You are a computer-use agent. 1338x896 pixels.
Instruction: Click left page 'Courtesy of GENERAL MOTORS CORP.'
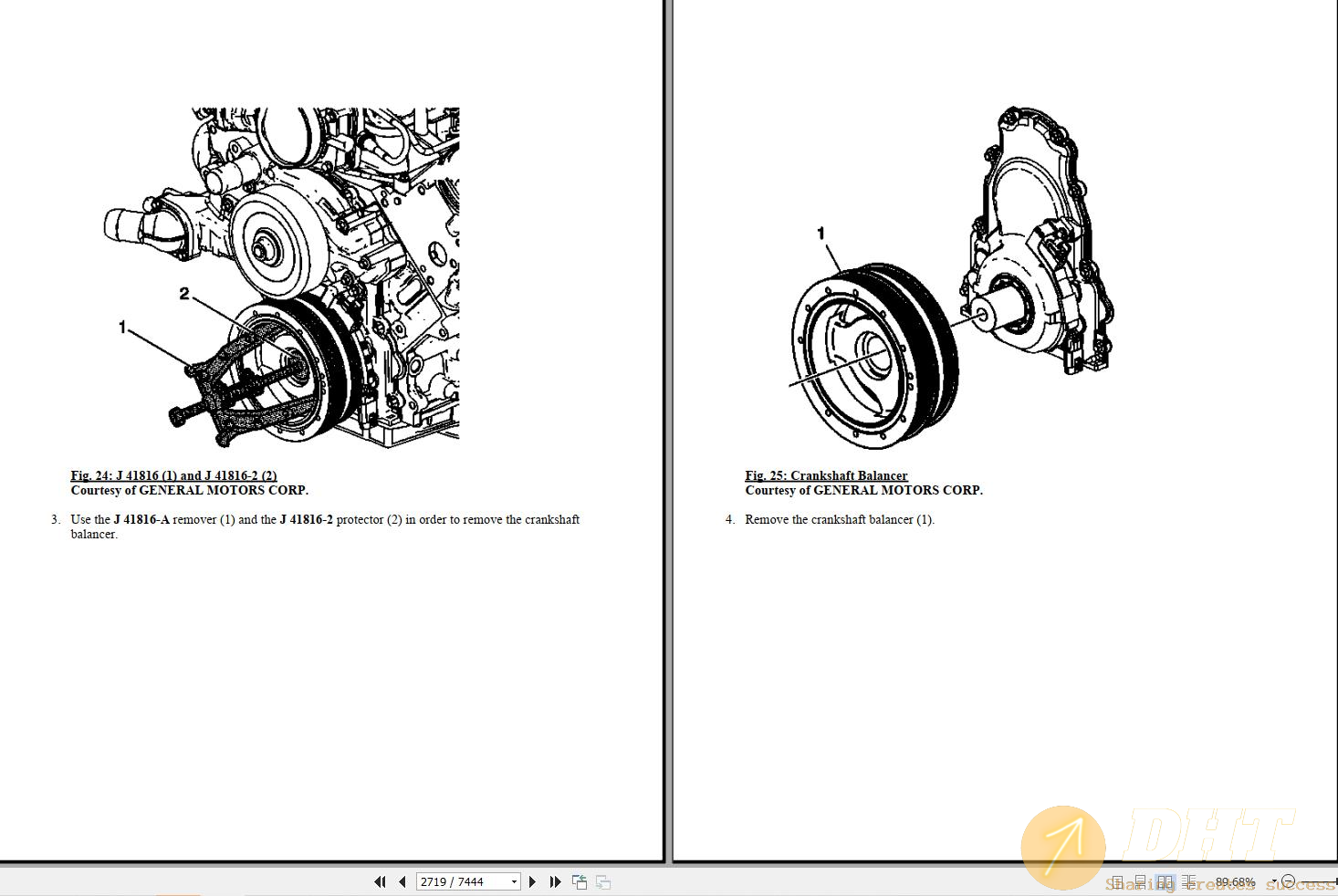click(x=190, y=490)
